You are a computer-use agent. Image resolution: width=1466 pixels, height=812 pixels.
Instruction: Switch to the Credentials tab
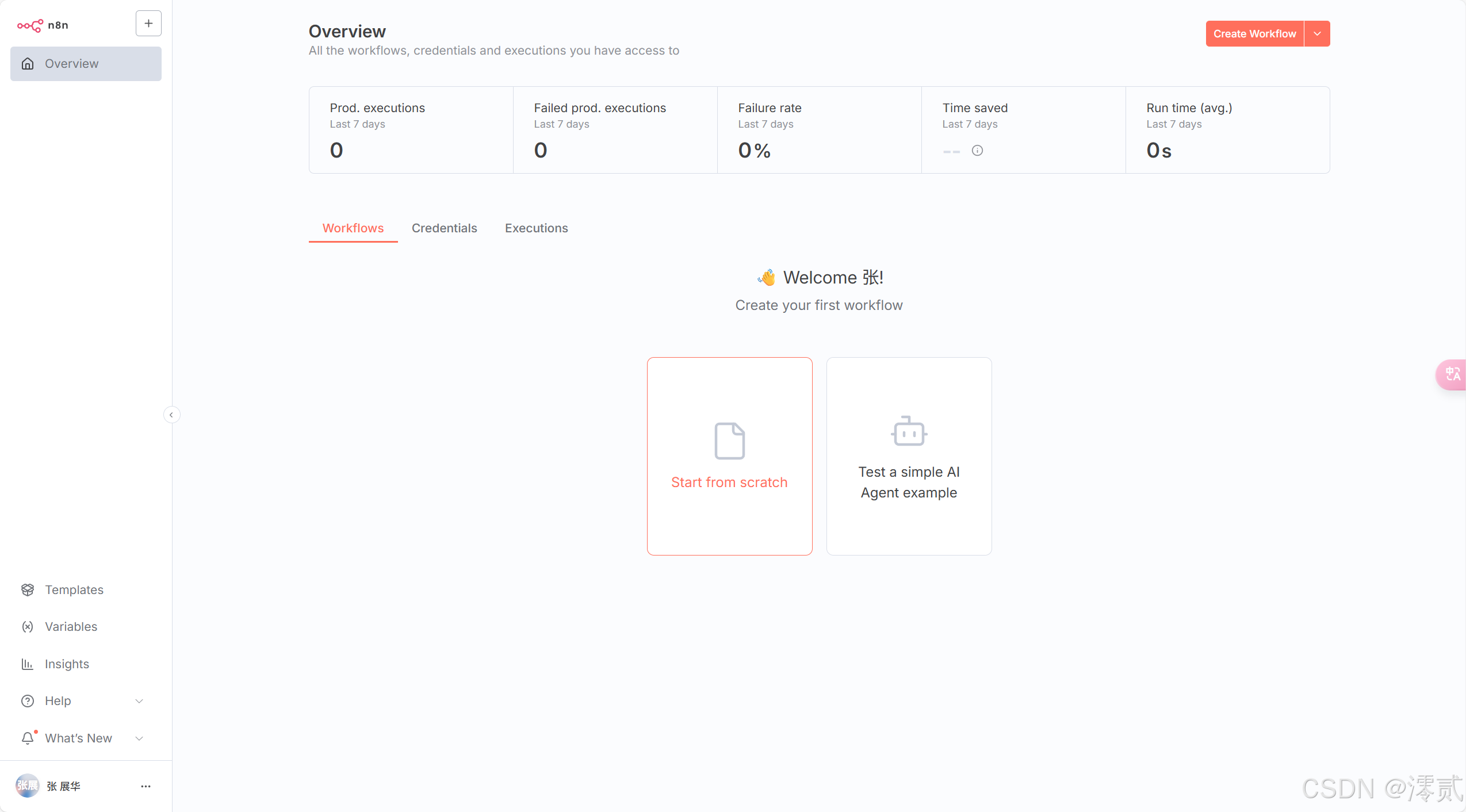[x=444, y=228]
